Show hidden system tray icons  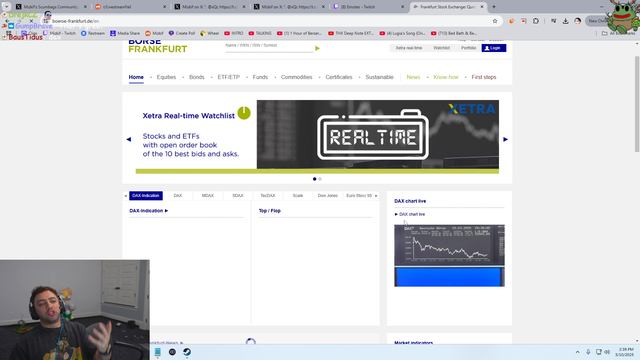tap(577, 352)
